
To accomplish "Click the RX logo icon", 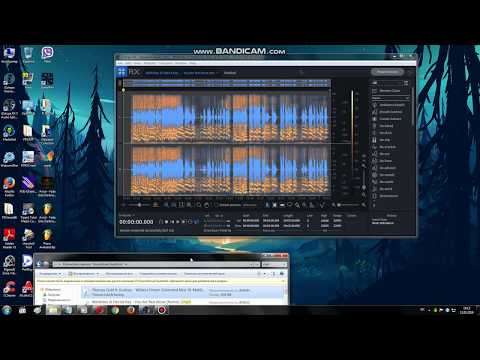I will (122, 72).
